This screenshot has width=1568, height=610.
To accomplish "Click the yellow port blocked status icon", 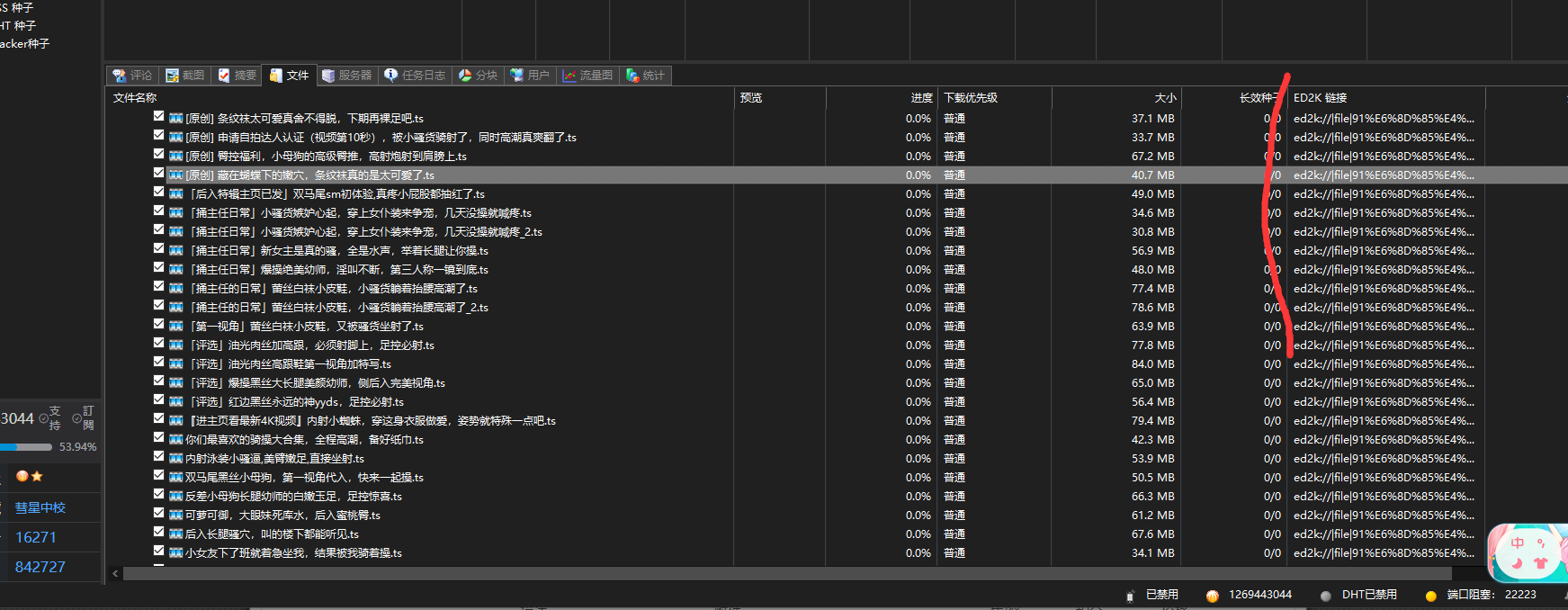I will (1430, 596).
